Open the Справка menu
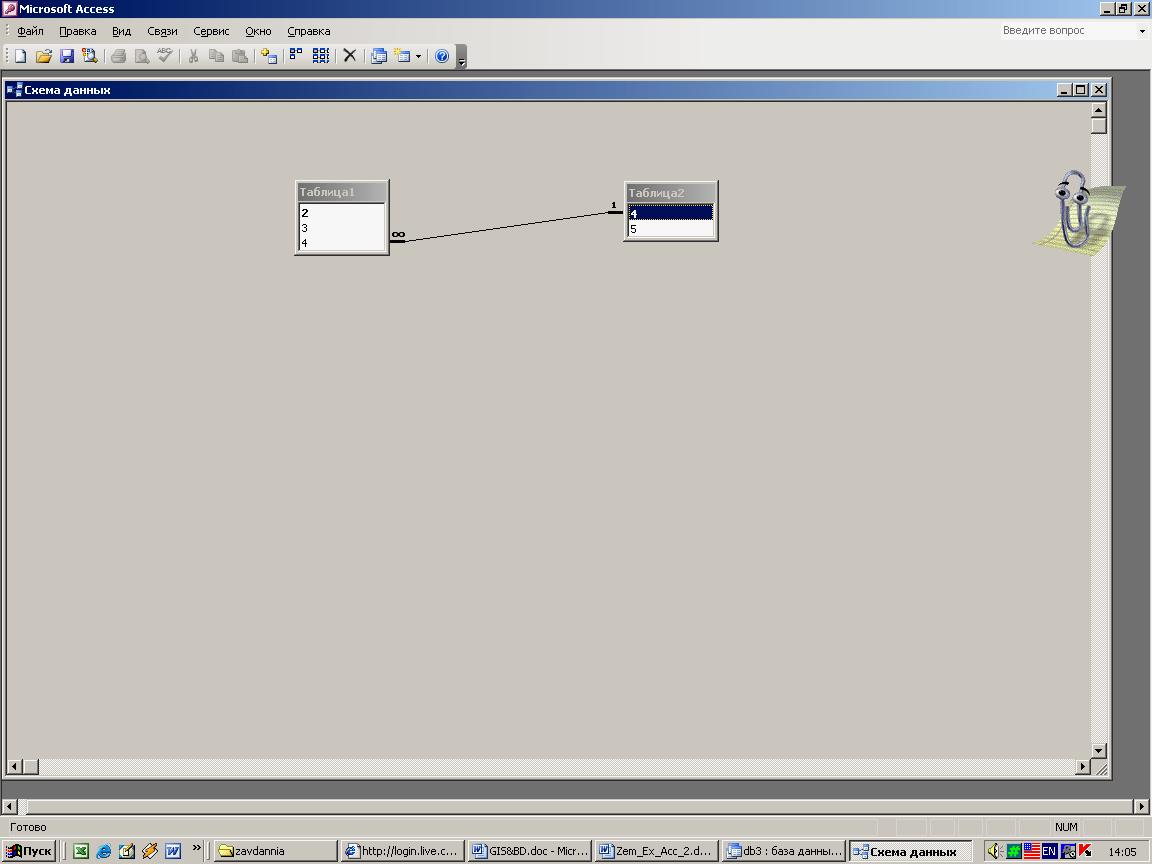1152x864 pixels. point(309,31)
